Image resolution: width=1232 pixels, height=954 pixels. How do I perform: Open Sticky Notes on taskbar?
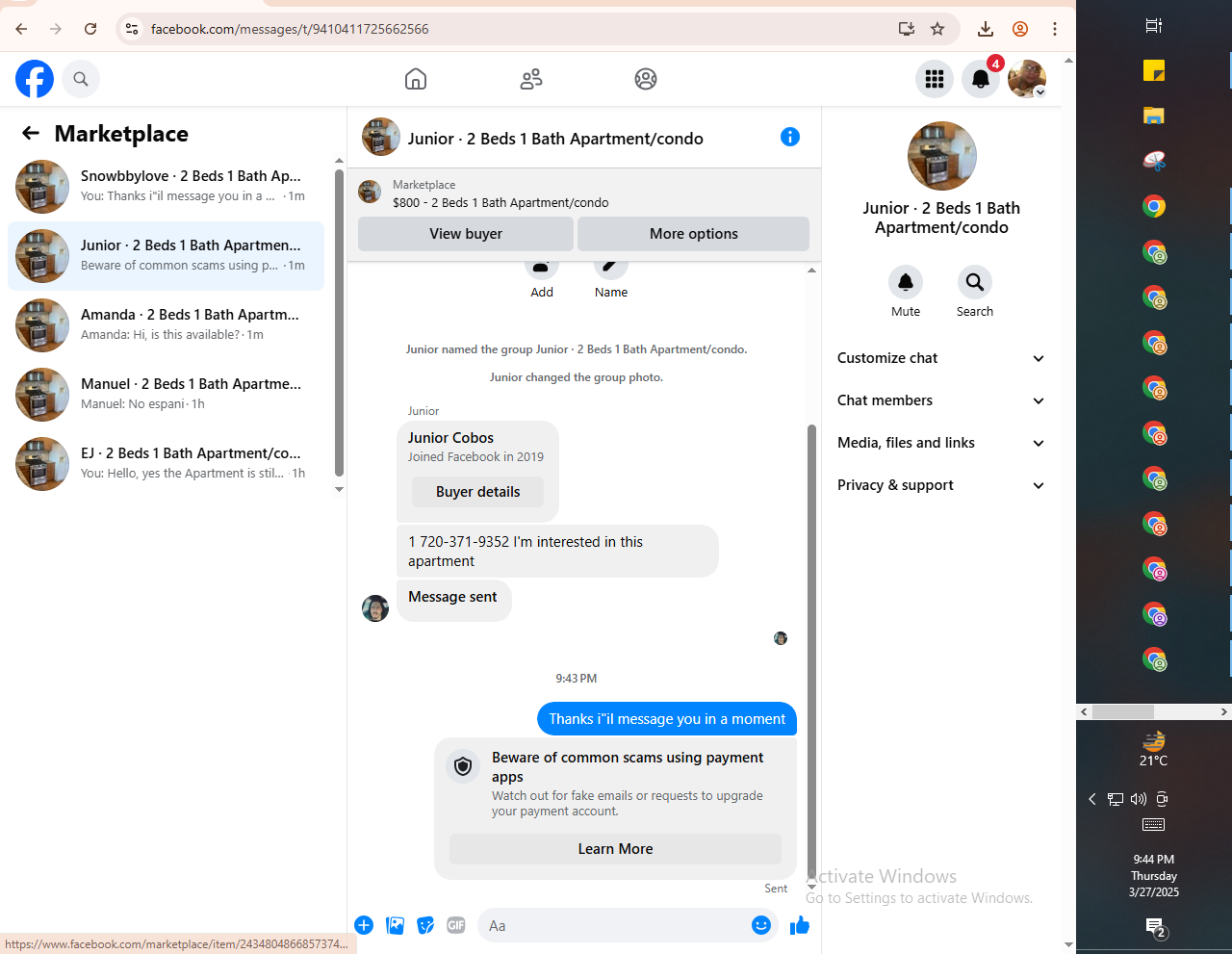[1154, 70]
